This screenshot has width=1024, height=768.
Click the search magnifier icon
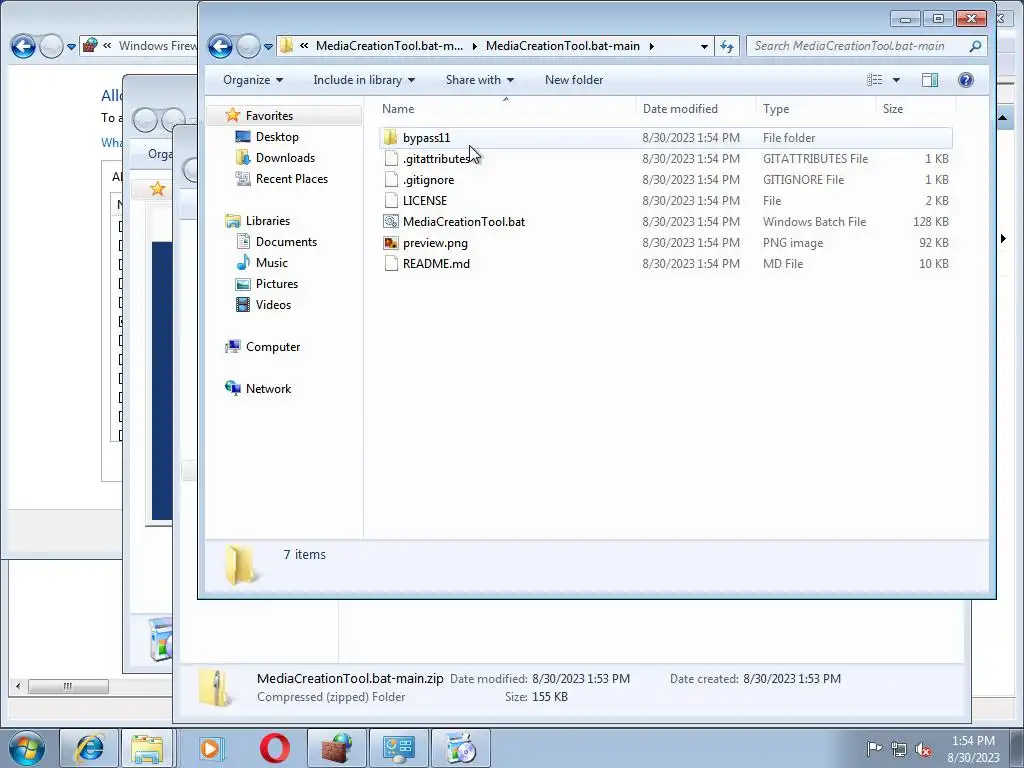tap(975, 46)
